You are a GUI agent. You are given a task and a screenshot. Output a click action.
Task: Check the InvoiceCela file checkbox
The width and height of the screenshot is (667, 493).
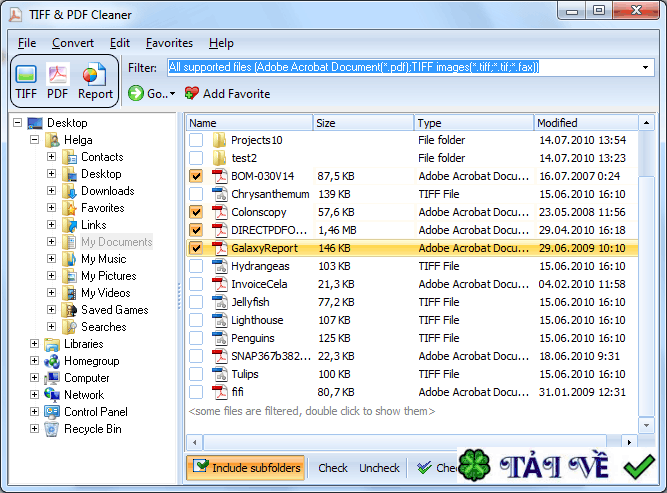(x=196, y=284)
